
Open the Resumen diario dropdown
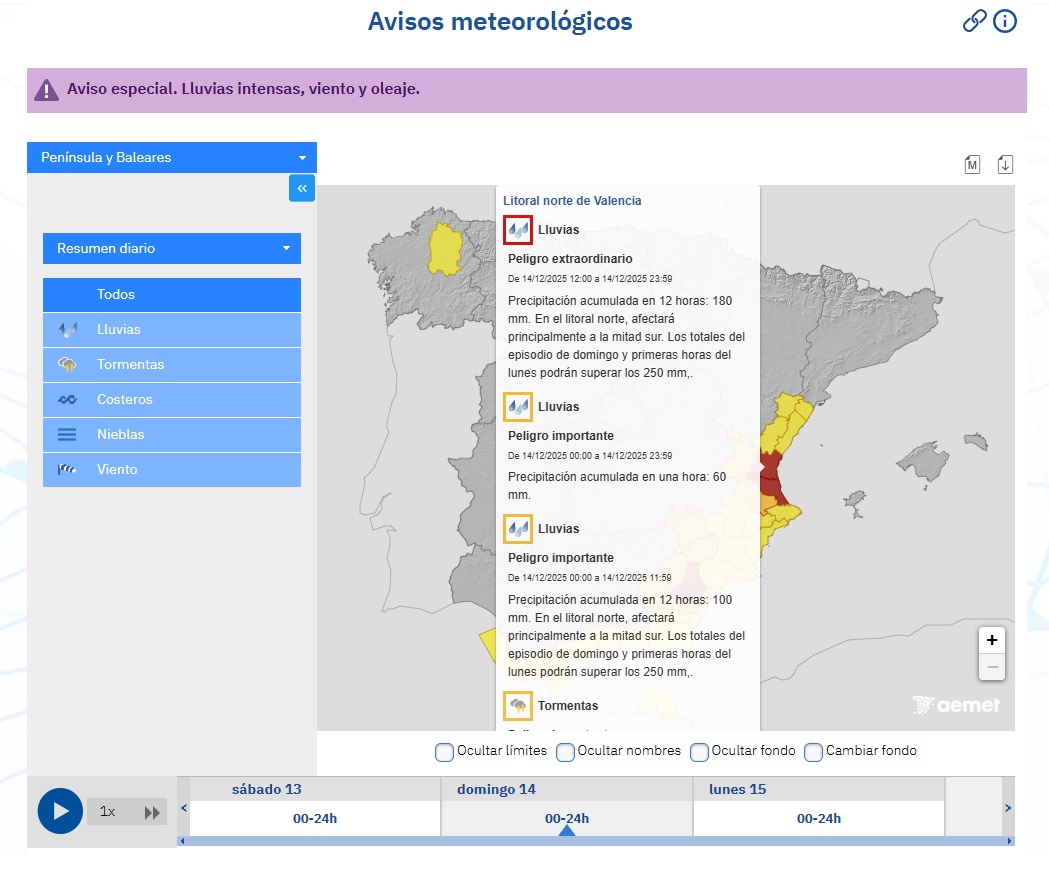(171, 248)
